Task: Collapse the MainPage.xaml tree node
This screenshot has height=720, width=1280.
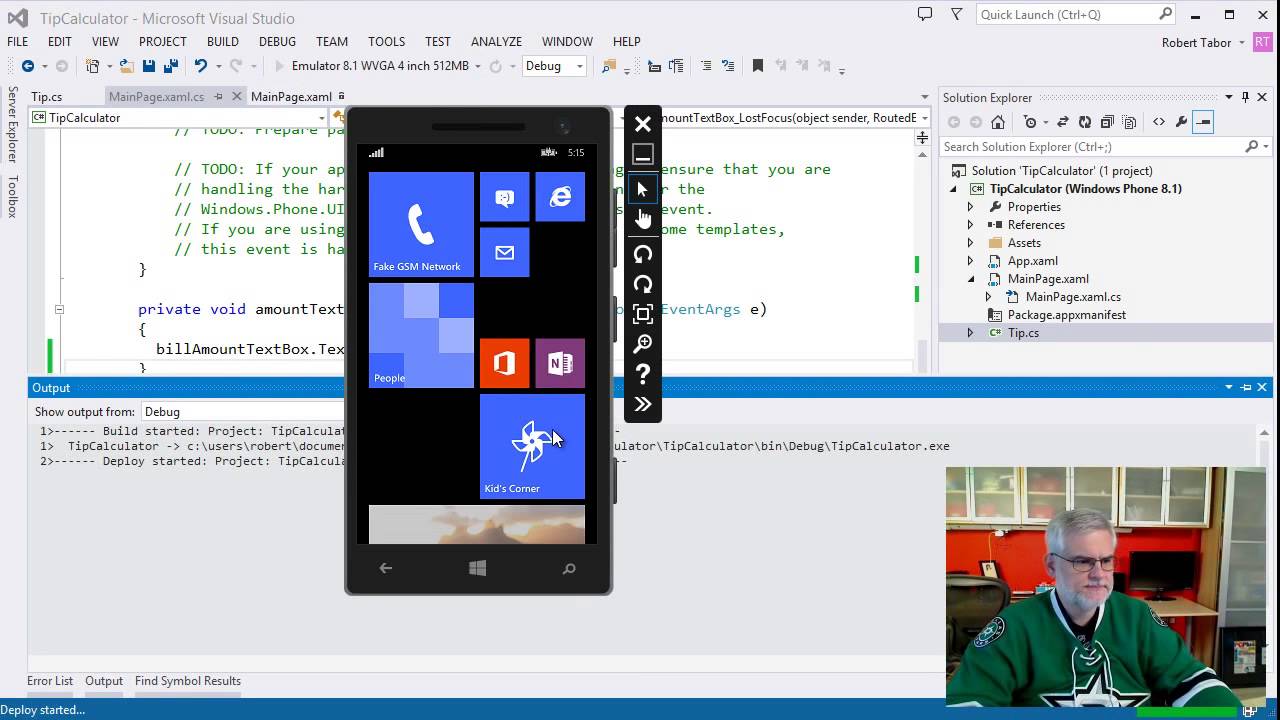Action: 970,279
